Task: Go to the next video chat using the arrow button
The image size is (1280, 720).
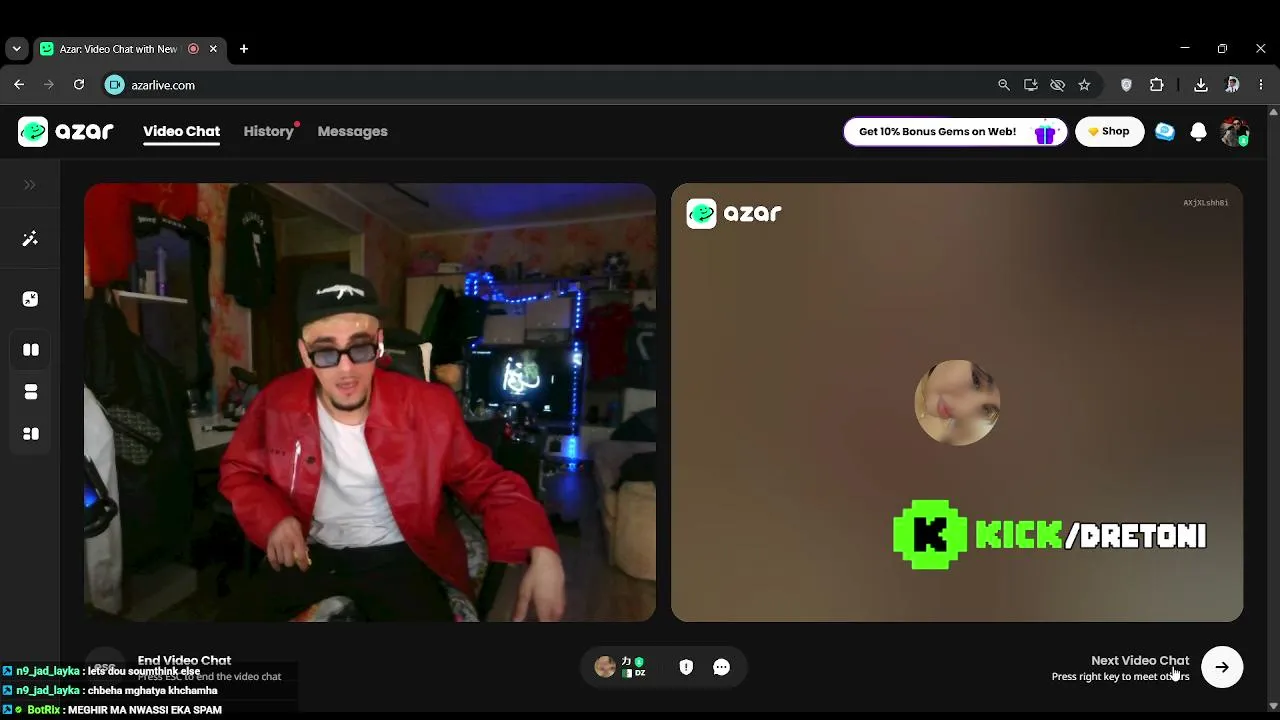Action: tap(1222, 667)
